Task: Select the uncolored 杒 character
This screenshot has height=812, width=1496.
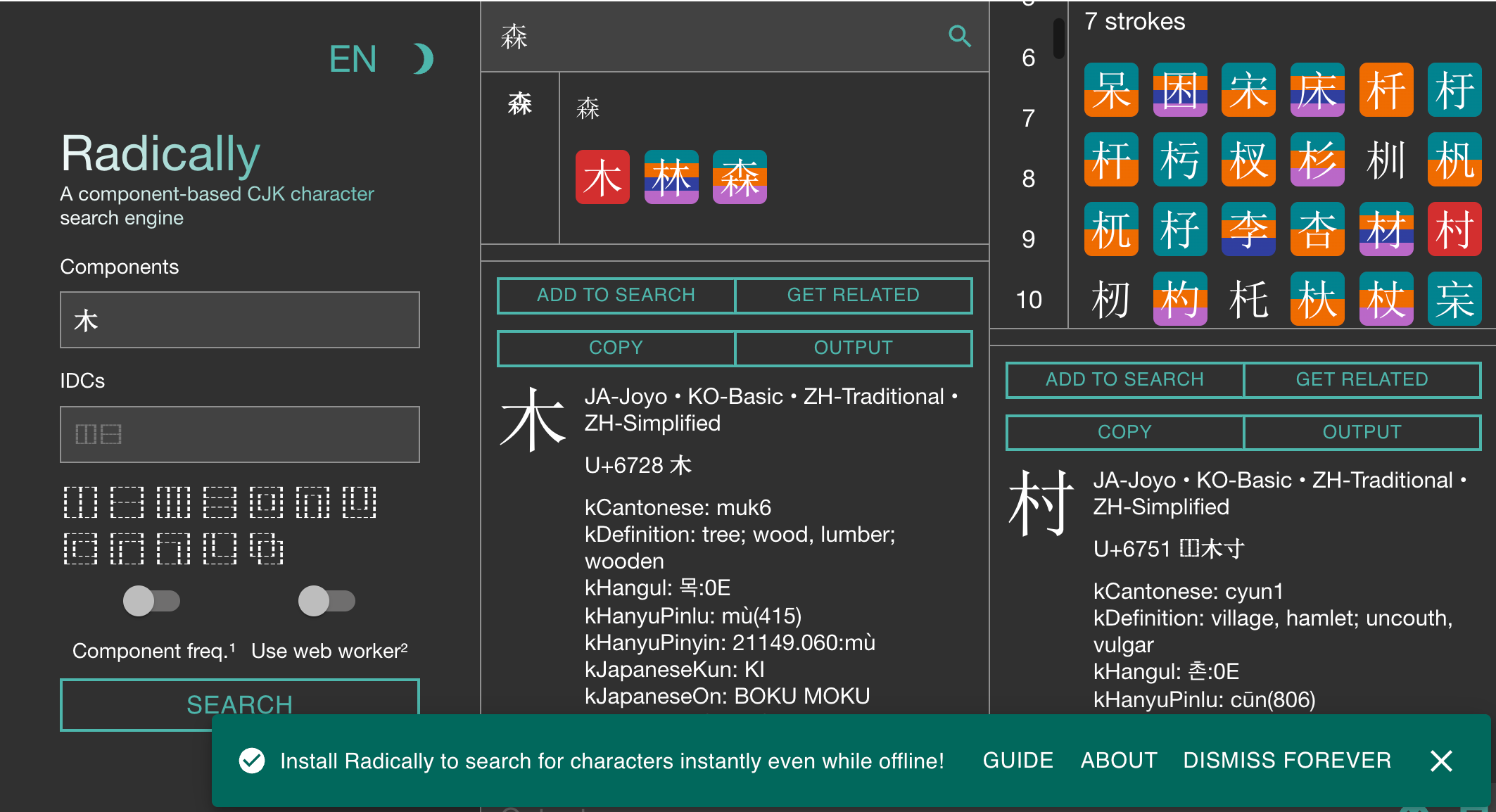Action: click(1111, 299)
